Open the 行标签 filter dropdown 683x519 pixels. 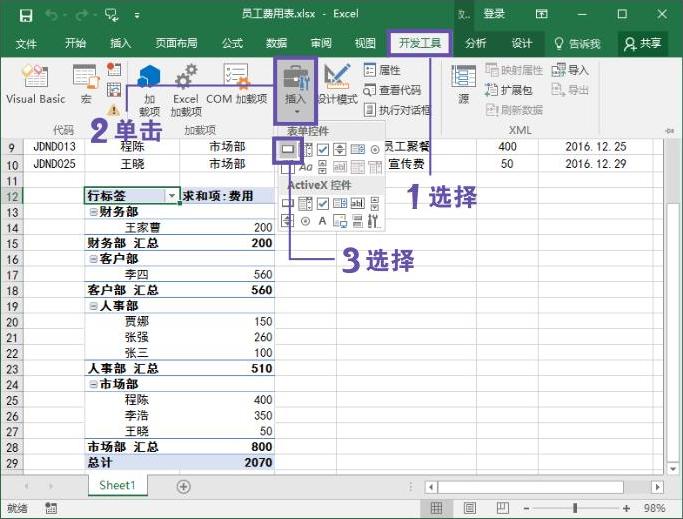172,196
